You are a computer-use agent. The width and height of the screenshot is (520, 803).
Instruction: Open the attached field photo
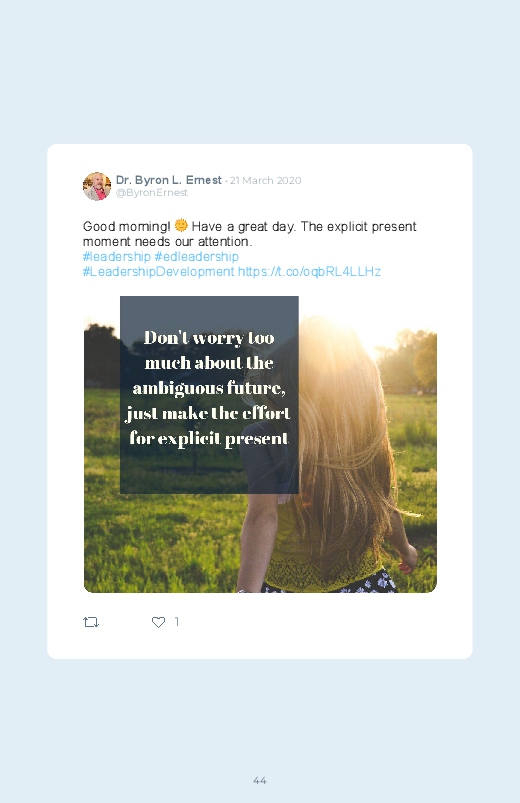(x=260, y=445)
